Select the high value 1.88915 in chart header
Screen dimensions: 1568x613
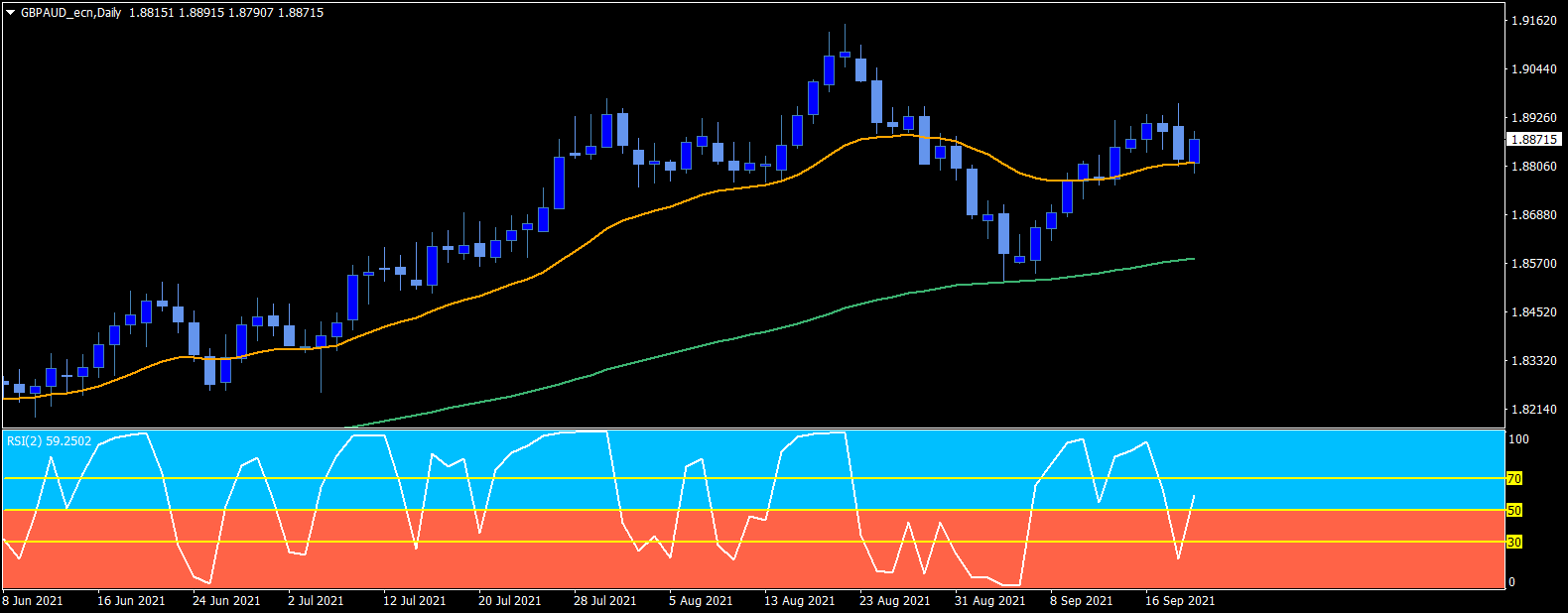[x=200, y=13]
